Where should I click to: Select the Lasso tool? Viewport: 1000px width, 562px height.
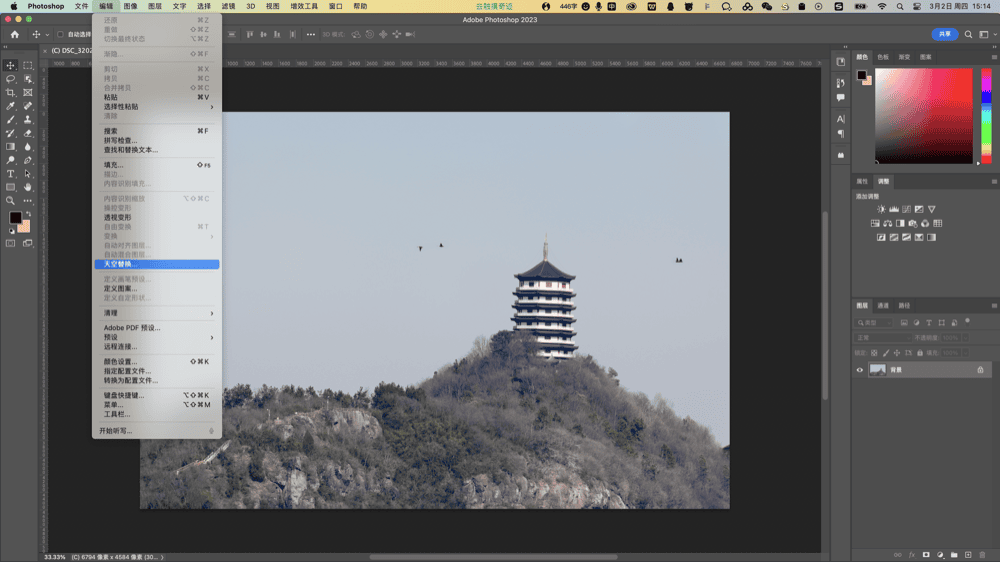pyautogui.click(x=11, y=79)
